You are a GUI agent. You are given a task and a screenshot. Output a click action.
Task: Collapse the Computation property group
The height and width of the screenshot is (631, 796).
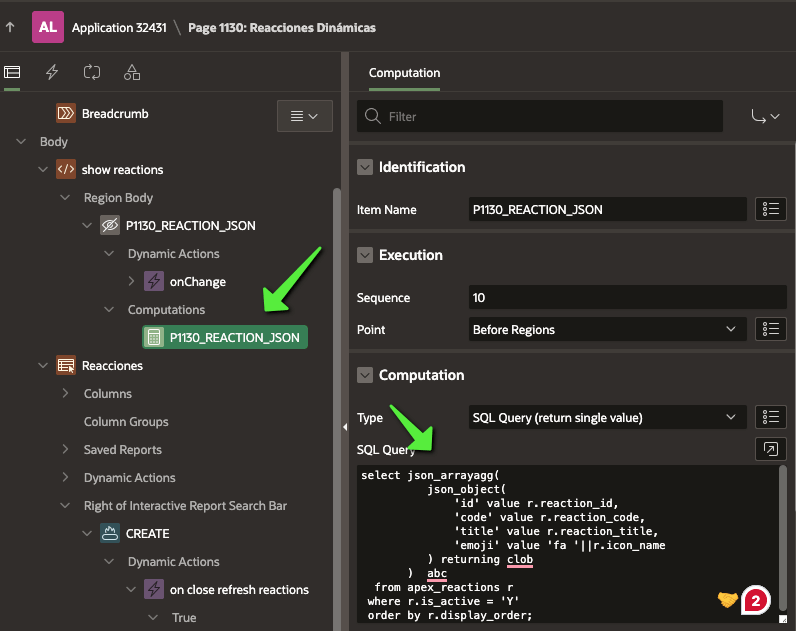coord(365,375)
